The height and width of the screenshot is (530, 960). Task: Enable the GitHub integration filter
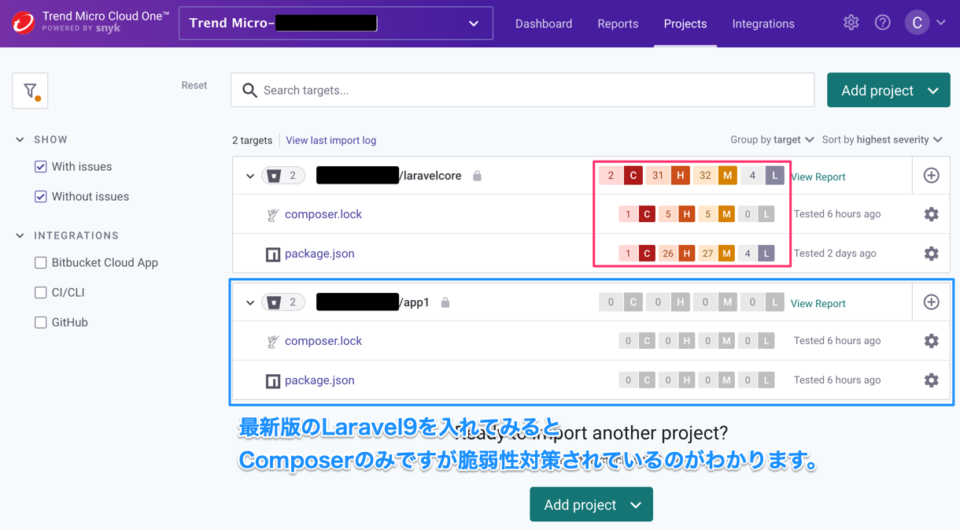point(40,323)
